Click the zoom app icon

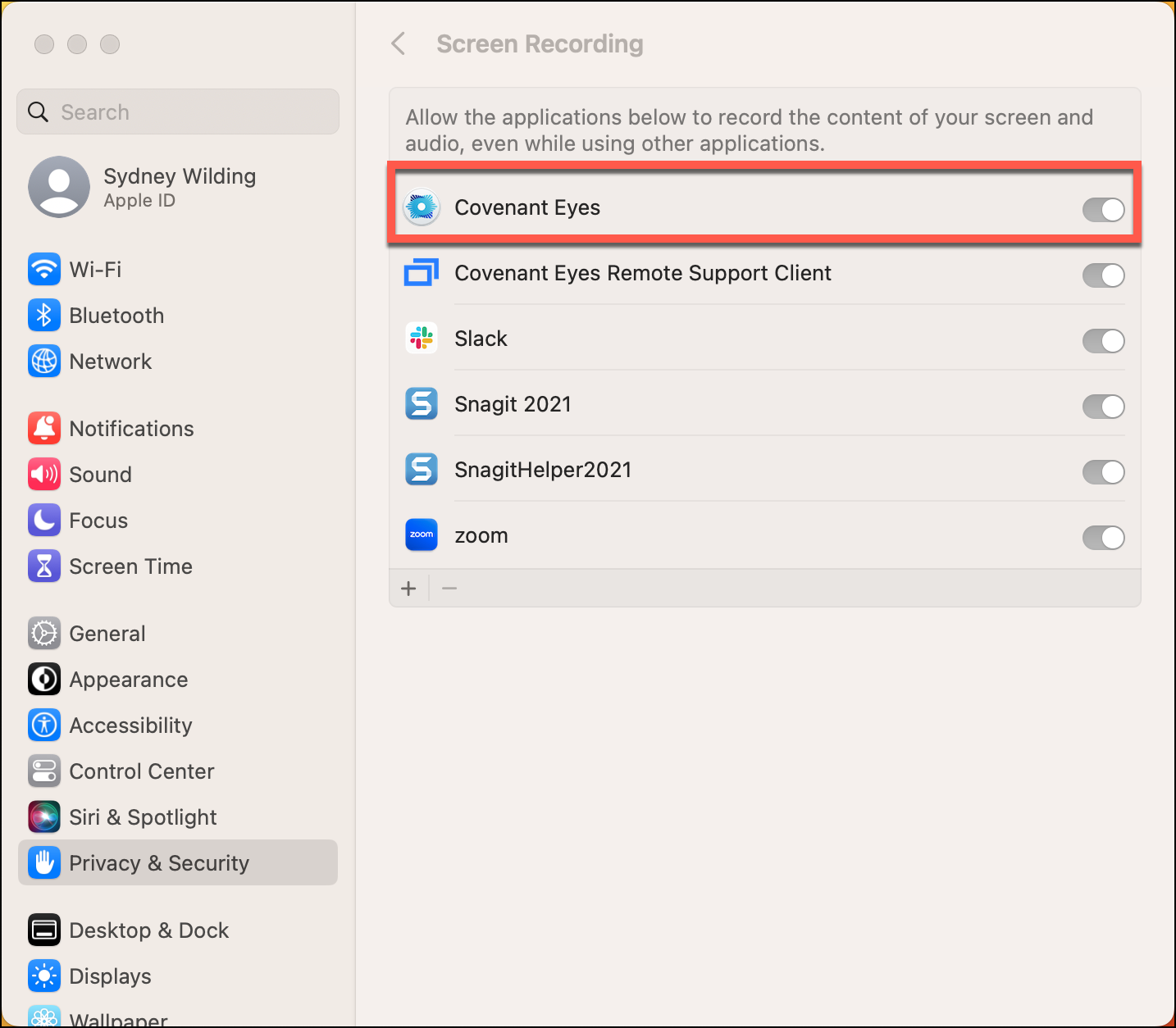pyautogui.click(x=422, y=535)
